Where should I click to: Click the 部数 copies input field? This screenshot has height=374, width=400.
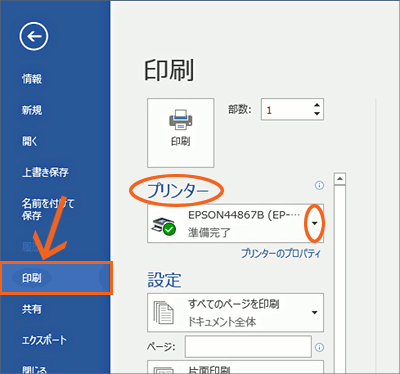[286, 110]
